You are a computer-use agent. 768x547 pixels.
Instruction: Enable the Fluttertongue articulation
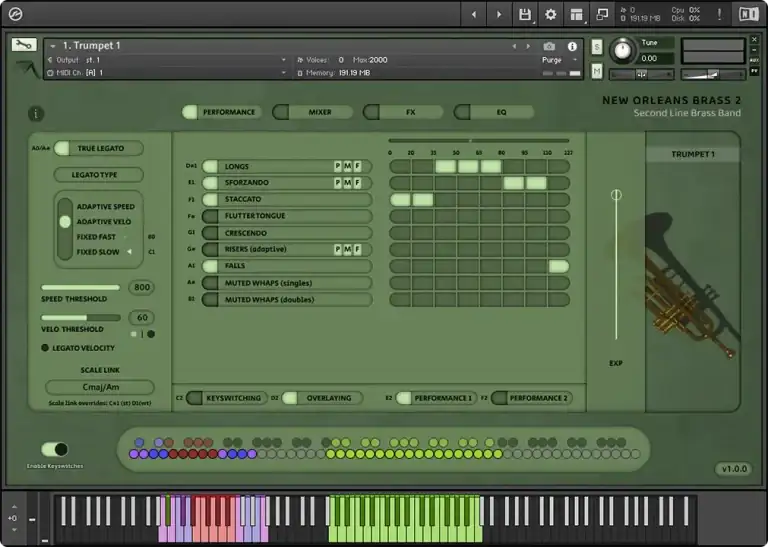(210, 216)
